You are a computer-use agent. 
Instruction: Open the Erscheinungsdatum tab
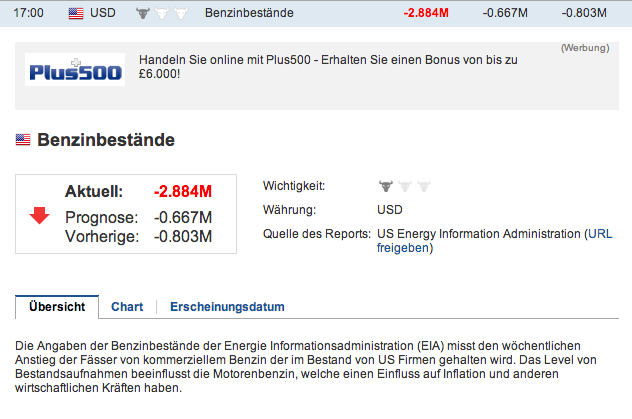[x=227, y=307]
